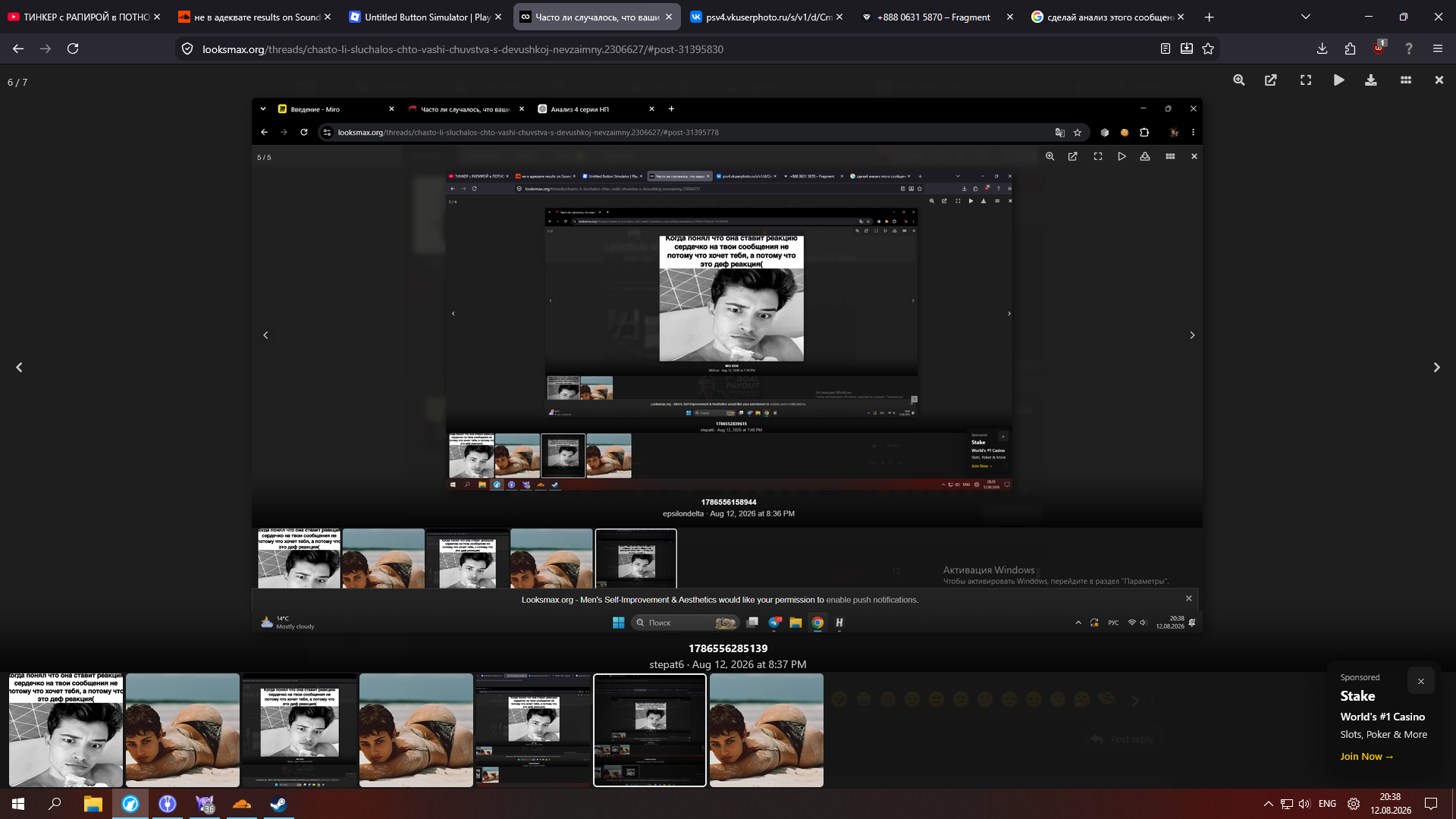The width and height of the screenshot is (1456, 819).
Task: Switch to the ТИНКЕР с РАПИРОЙ tab
Action: point(84,17)
